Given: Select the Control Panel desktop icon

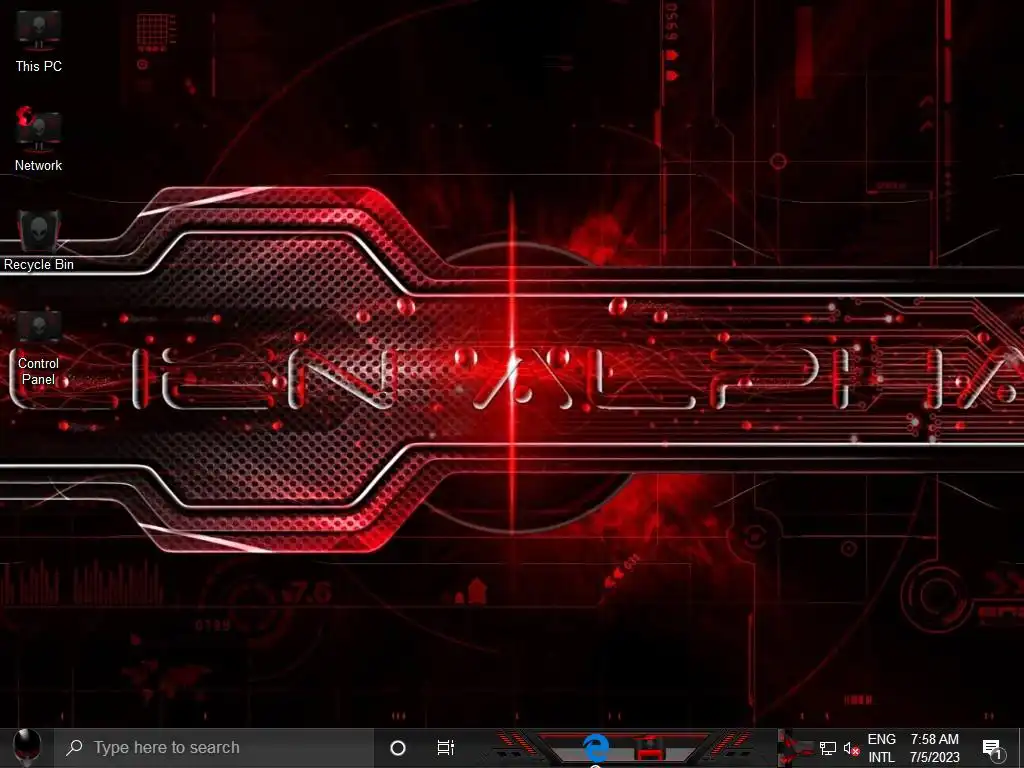Looking at the screenshot, I should coord(39,347).
